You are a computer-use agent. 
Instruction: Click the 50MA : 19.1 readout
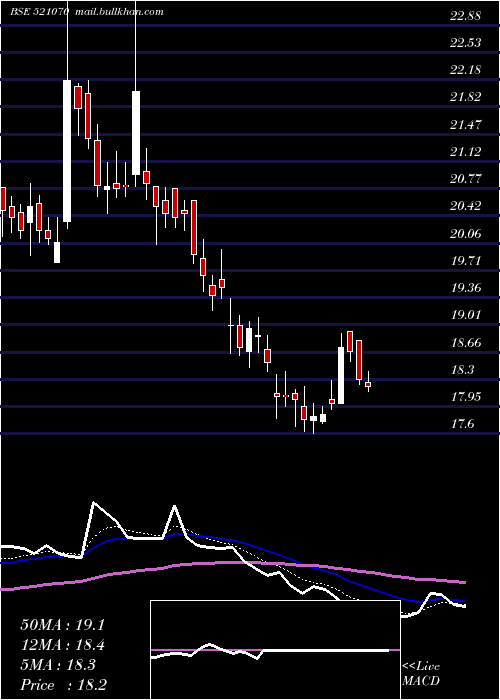click(x=62, y=625)
